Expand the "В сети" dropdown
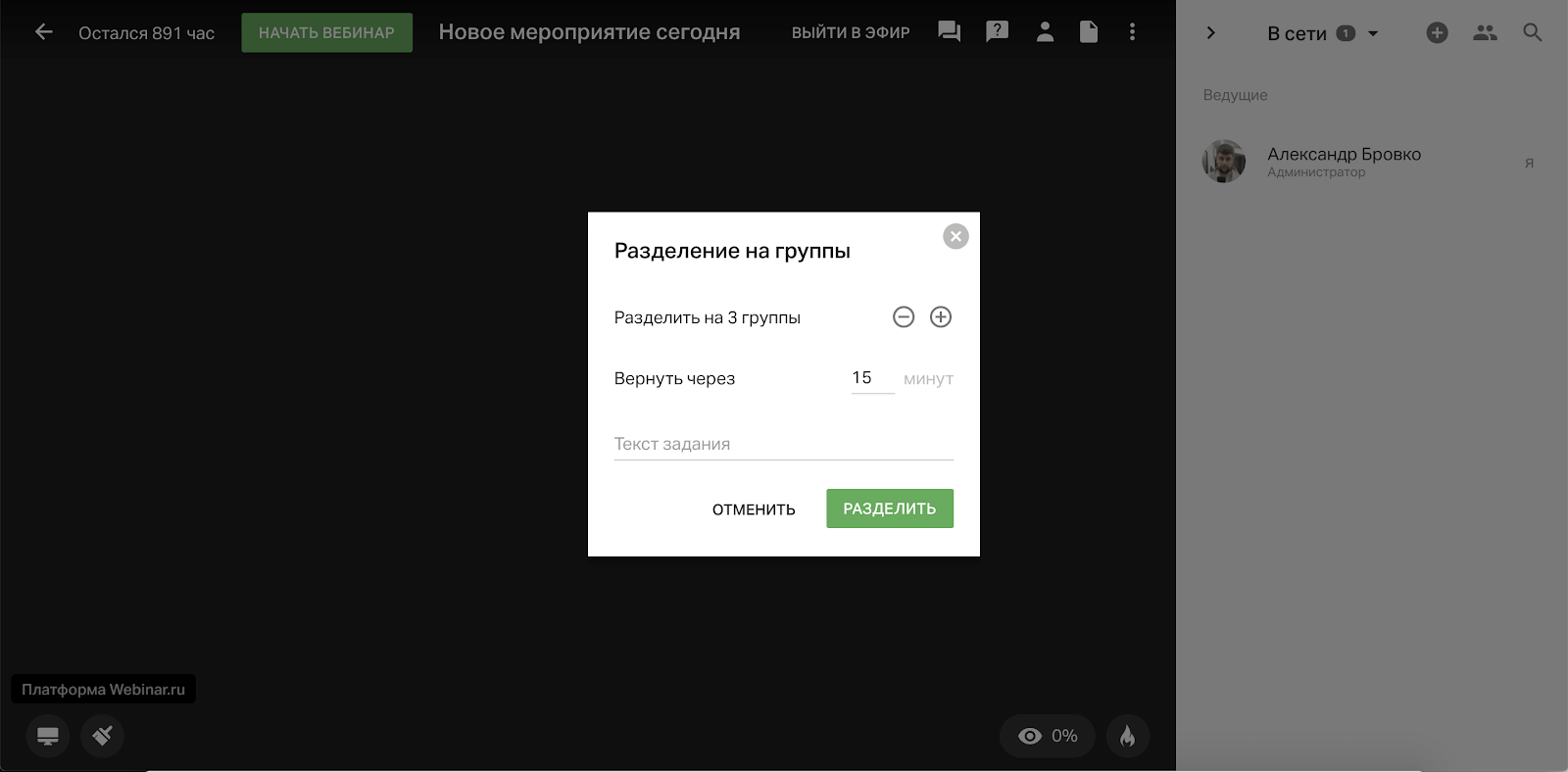 (x=1373, y=33)
